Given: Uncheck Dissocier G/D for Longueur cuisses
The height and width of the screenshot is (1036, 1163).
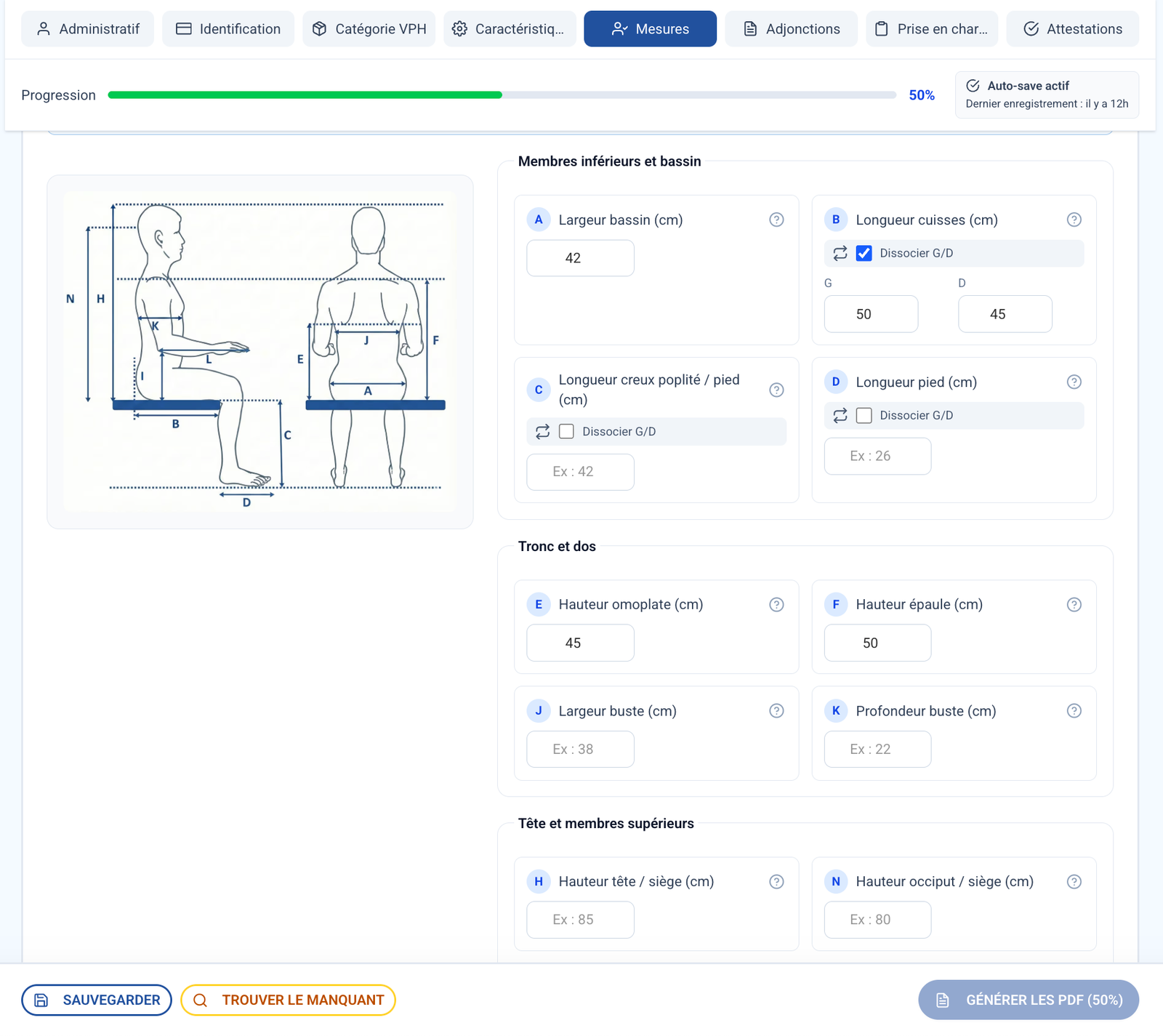Looking at the screenshot, I should click(x=864, y=253).
